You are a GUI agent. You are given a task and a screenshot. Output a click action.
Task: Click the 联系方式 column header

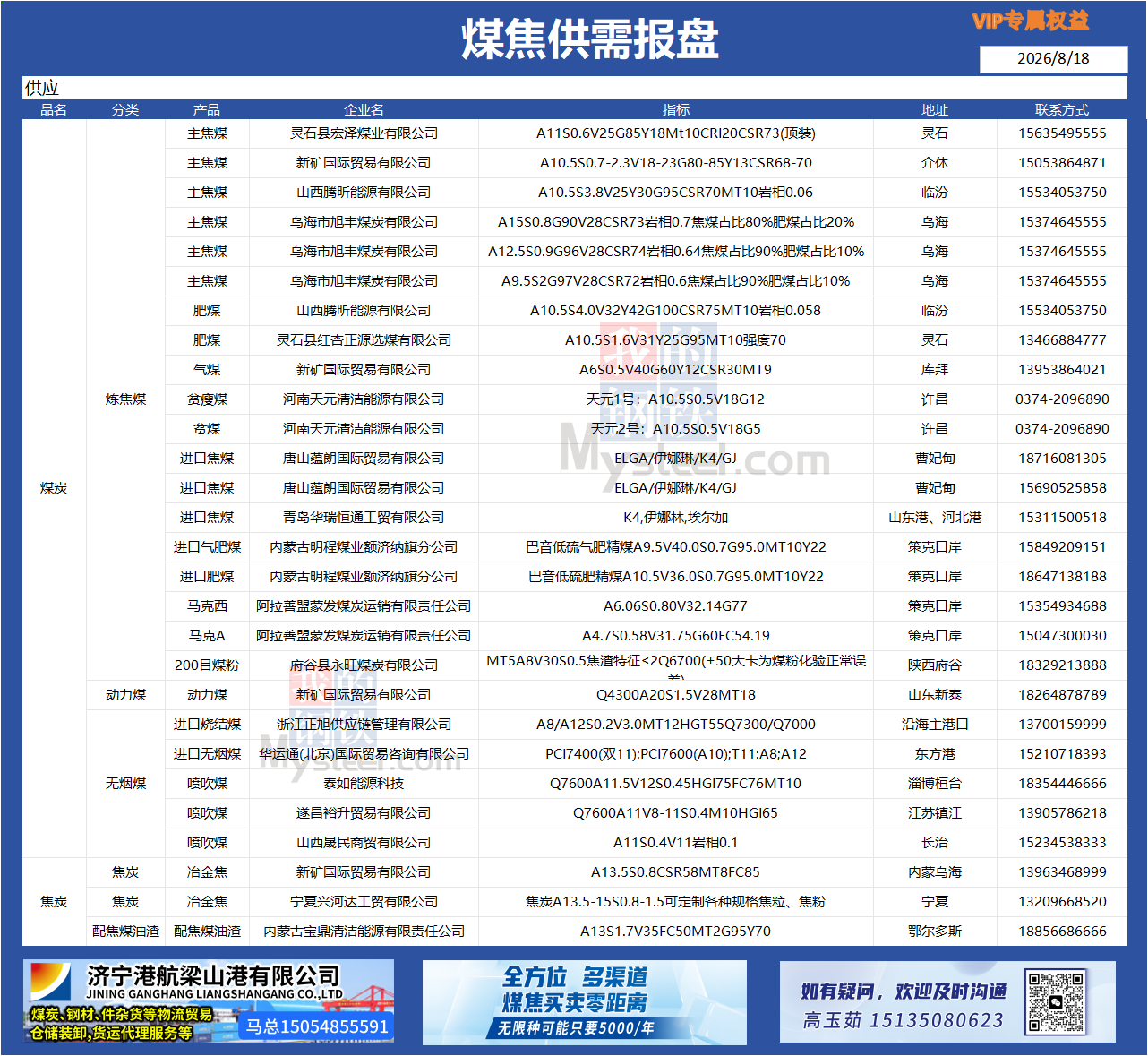click(1062, 110)
